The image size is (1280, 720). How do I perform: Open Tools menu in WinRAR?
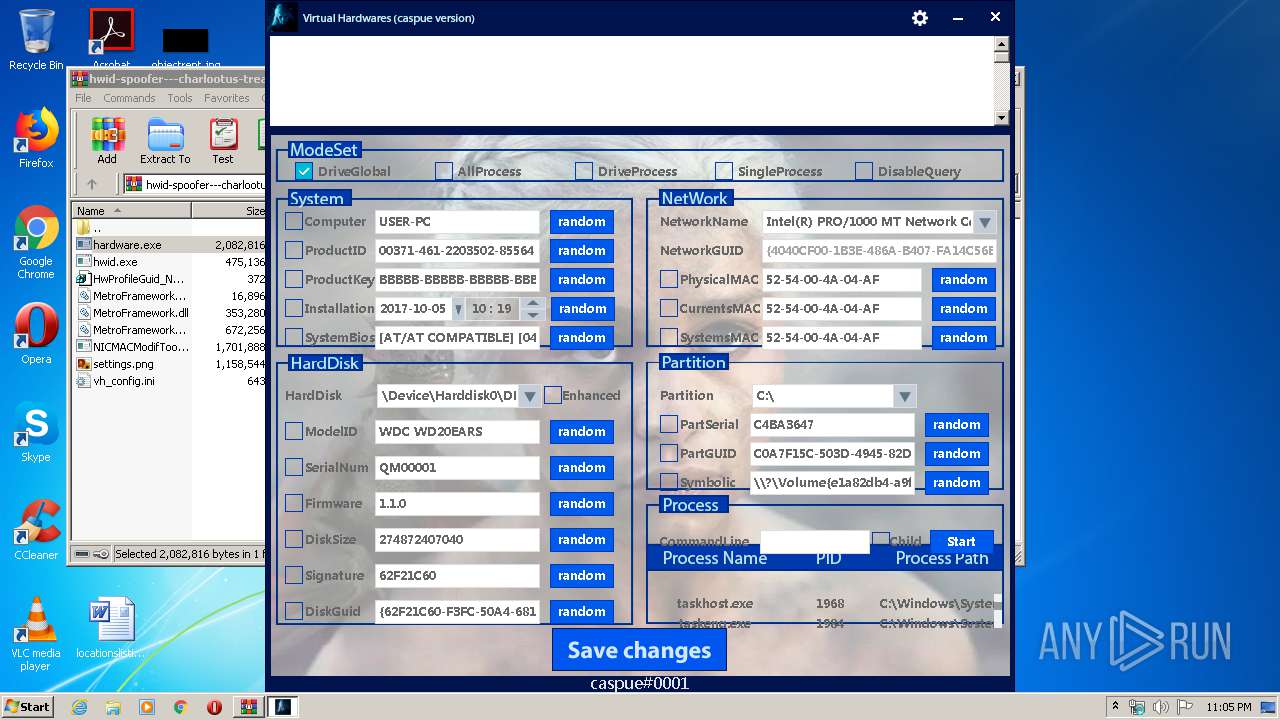point(180,98)
